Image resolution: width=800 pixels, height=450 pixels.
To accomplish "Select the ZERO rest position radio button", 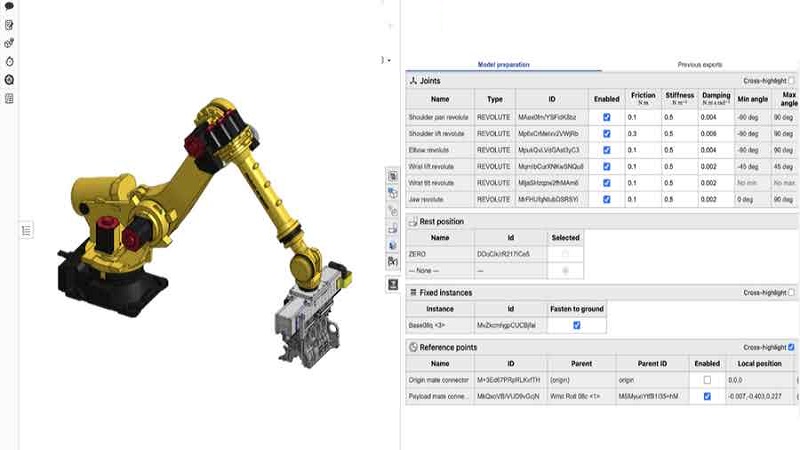I will point(565,255).
